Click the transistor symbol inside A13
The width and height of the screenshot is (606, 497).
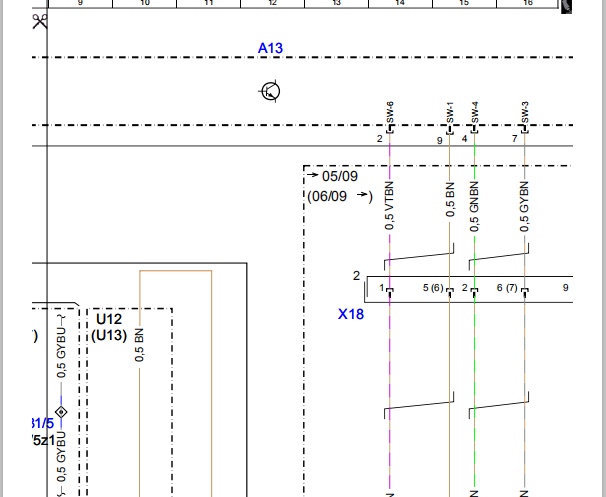tap(270, 92)
